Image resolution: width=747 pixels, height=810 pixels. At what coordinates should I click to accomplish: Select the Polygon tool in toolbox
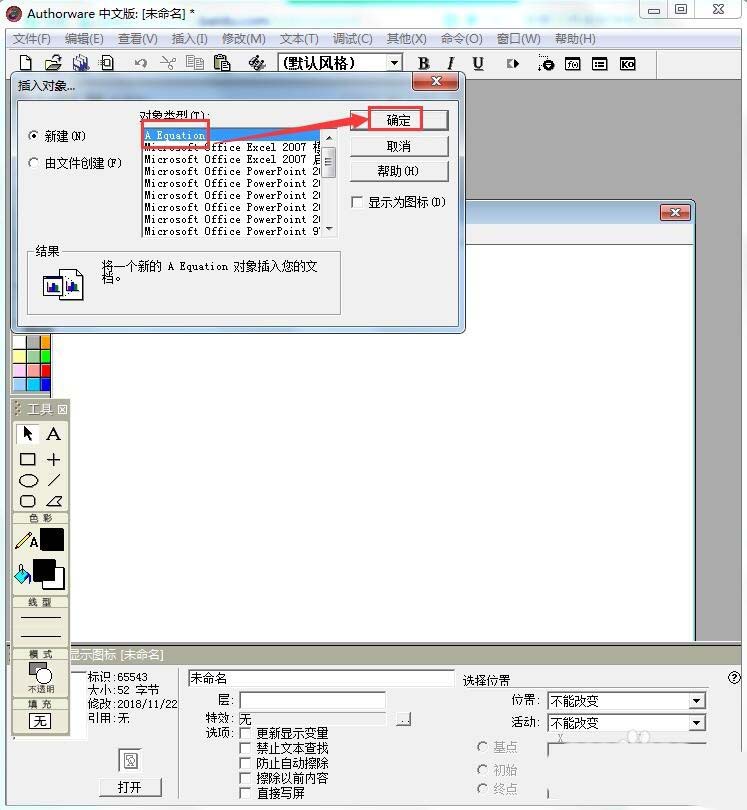tap(54, 501)
